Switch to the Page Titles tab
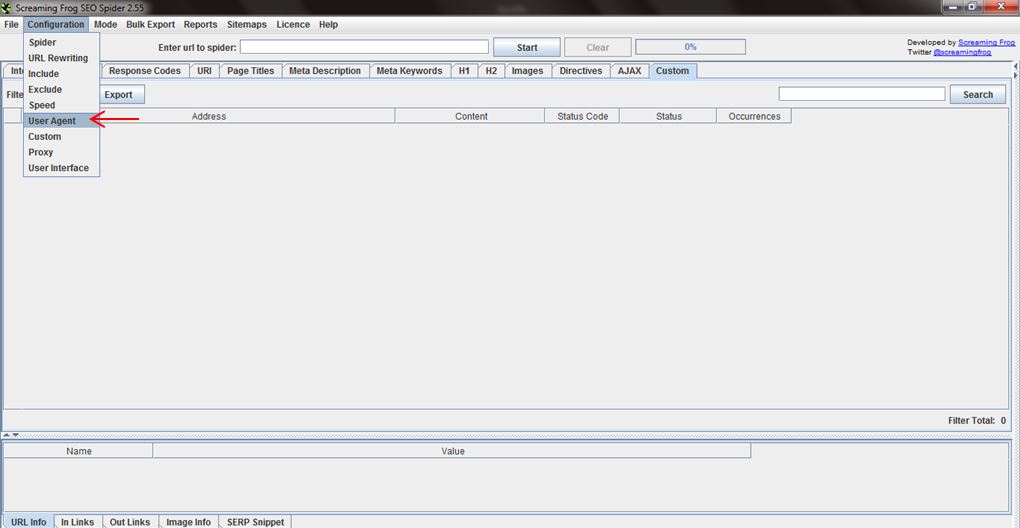This screenshot has height=528, width=1020. pos(250,70)
